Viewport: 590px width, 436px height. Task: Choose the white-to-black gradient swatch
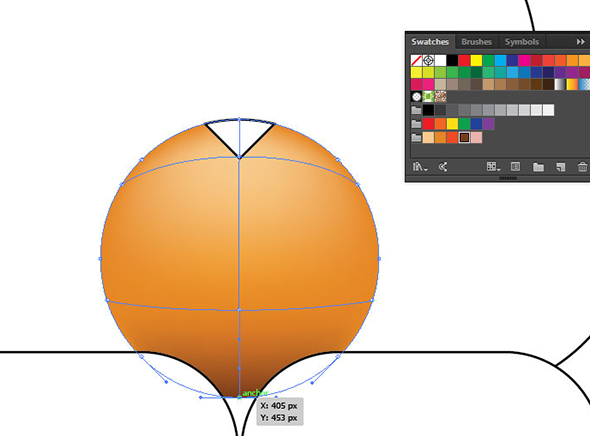tap(560, 84)
